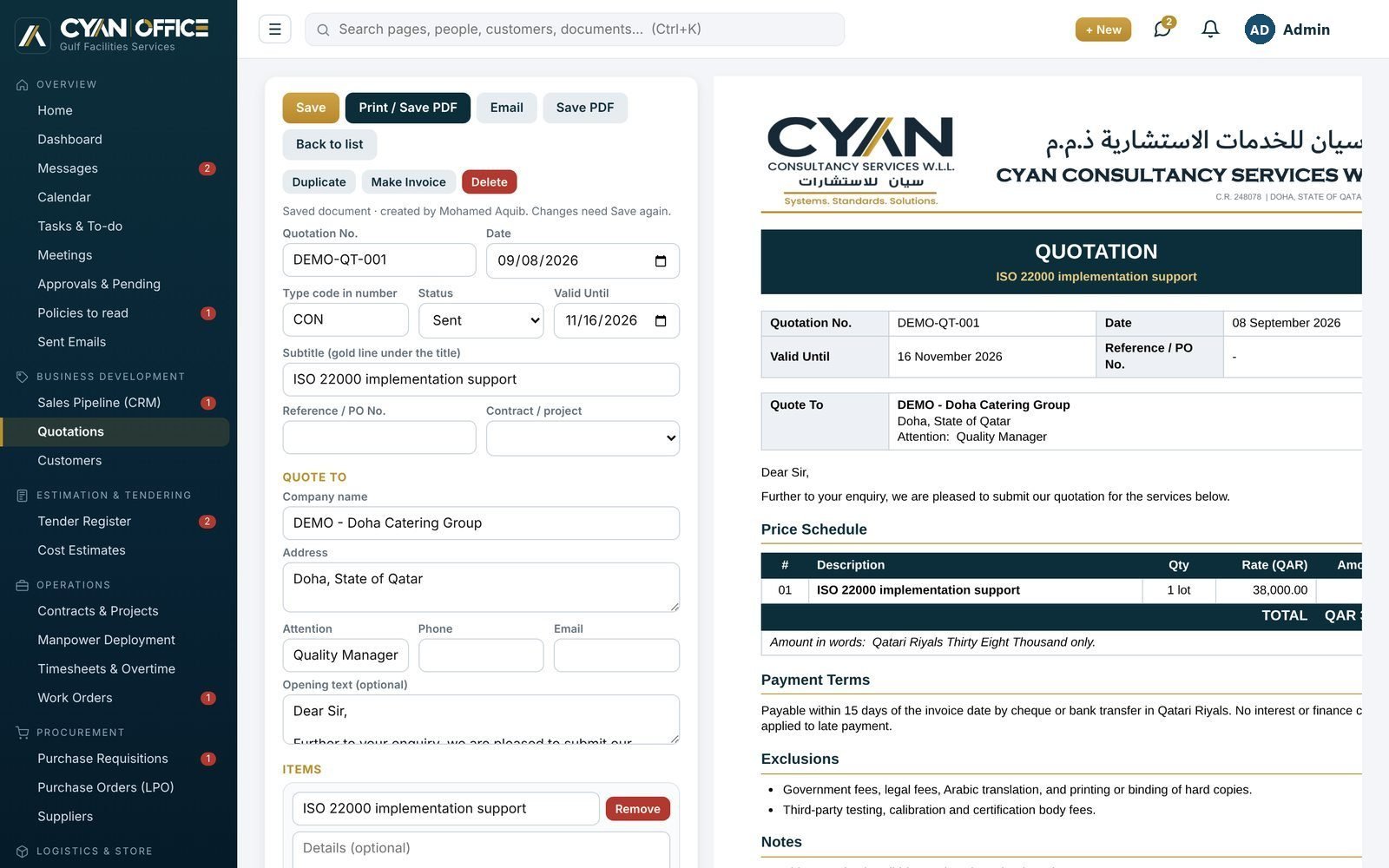
Task: Click the Reference / PO No. field
Action: coord(379,438)
